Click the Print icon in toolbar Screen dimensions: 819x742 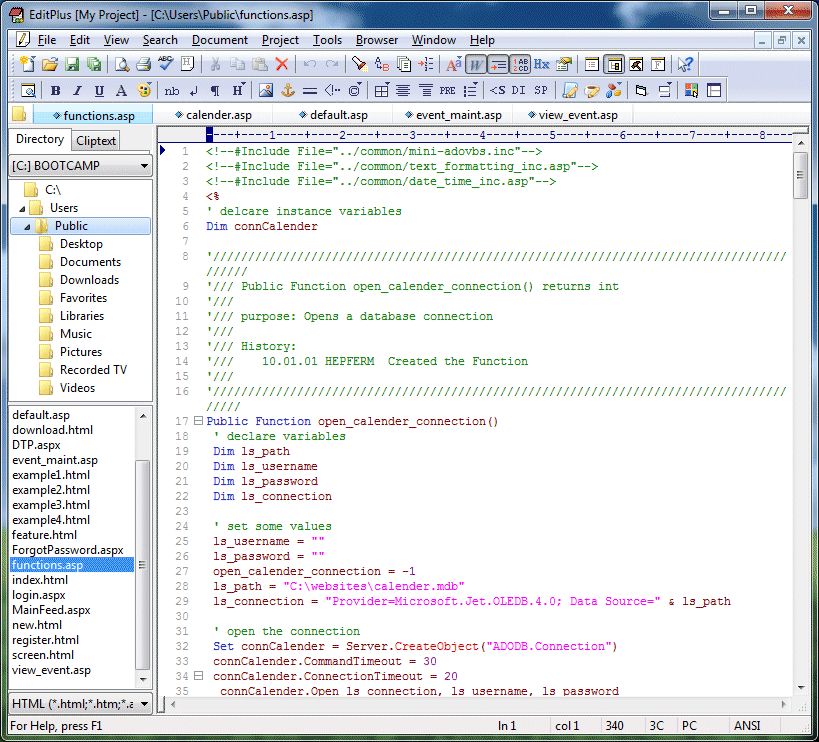coord(143,64)
